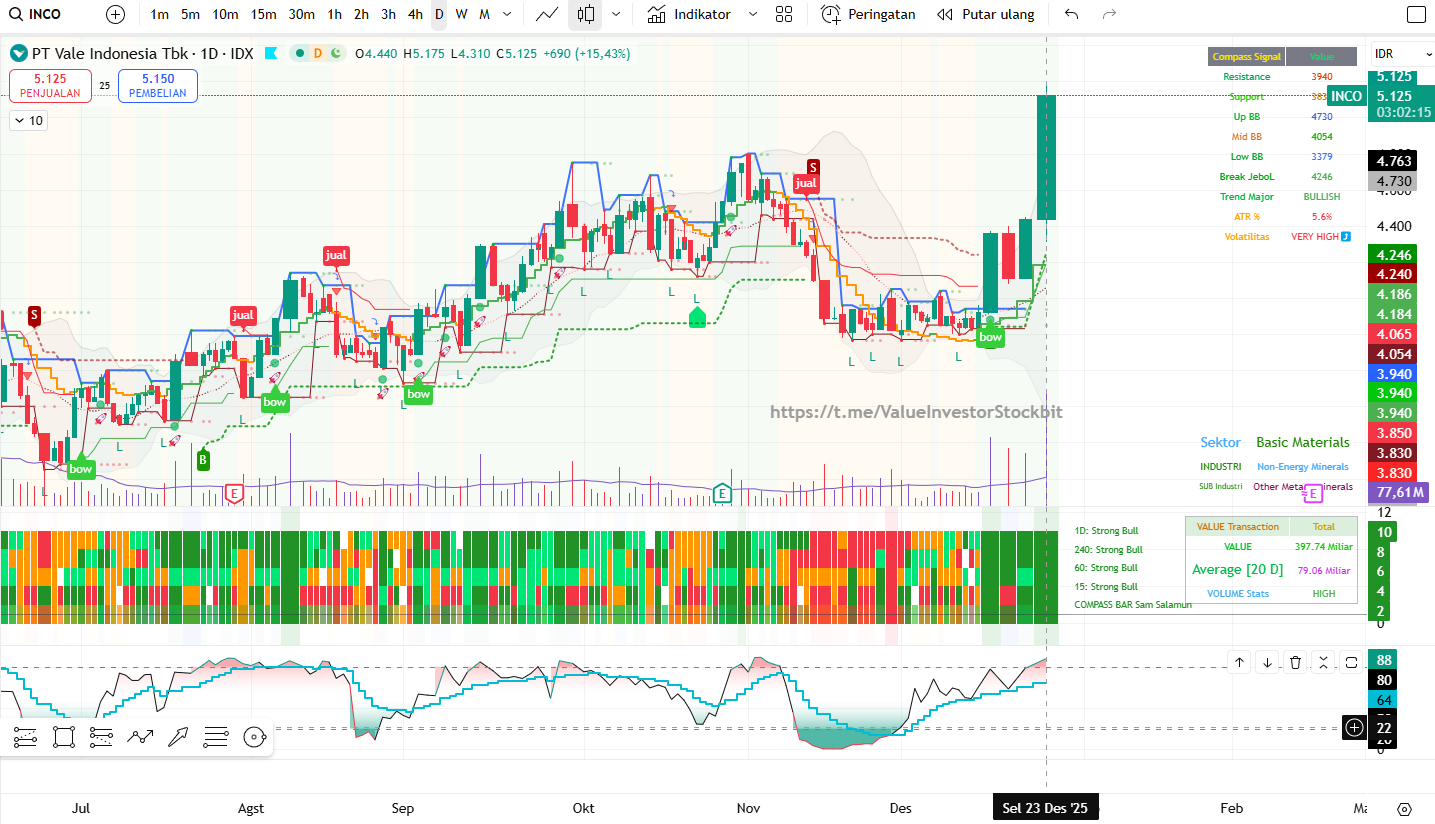Switch to the 30m timeframe
Image resolution: width=1435 pixels, height=824 pixels.
point(302,14)
